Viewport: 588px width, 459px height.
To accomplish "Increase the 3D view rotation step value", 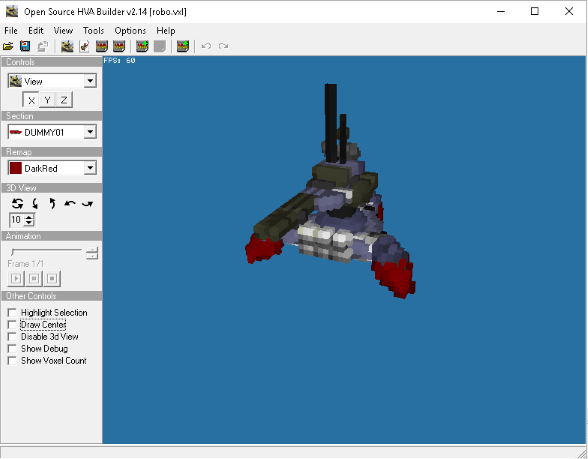I will click(x=29, y=216).
